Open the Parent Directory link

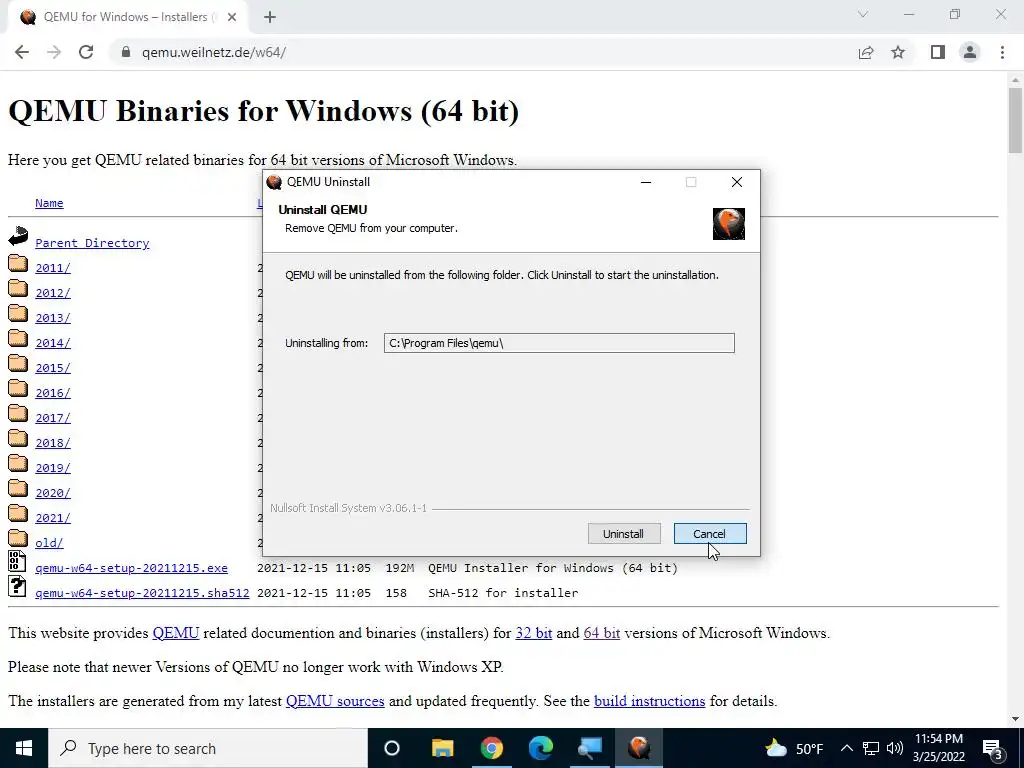[x=92, y=243]
